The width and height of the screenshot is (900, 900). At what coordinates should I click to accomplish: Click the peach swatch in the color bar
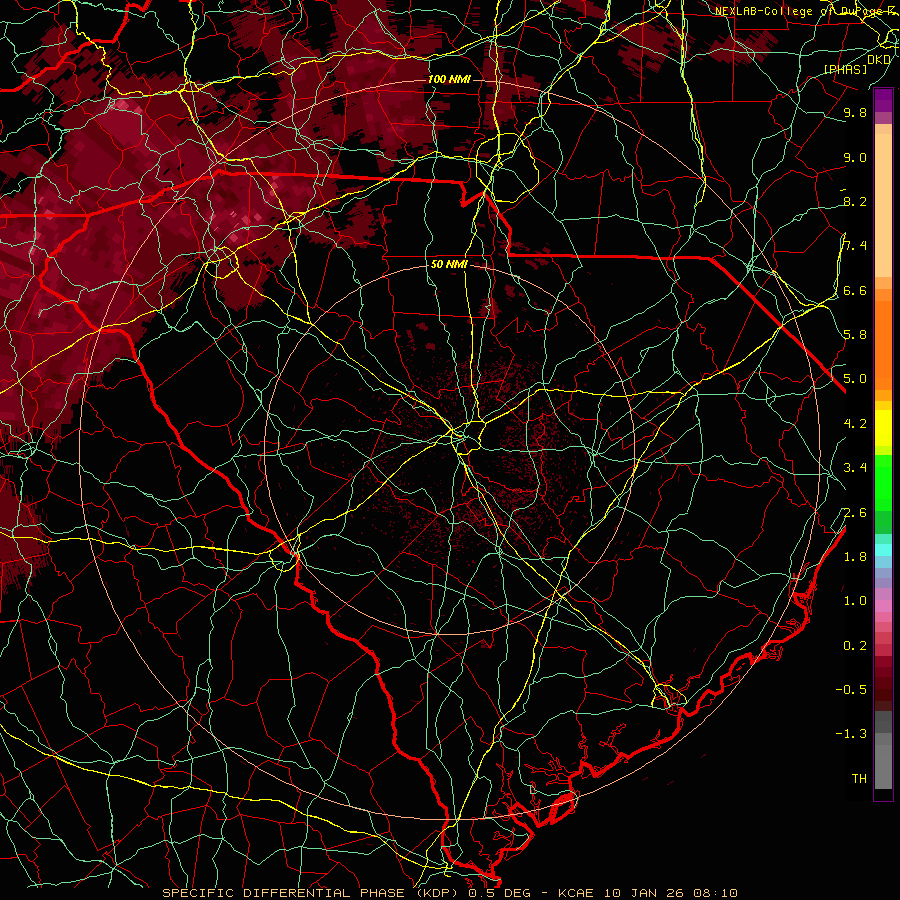883,205
